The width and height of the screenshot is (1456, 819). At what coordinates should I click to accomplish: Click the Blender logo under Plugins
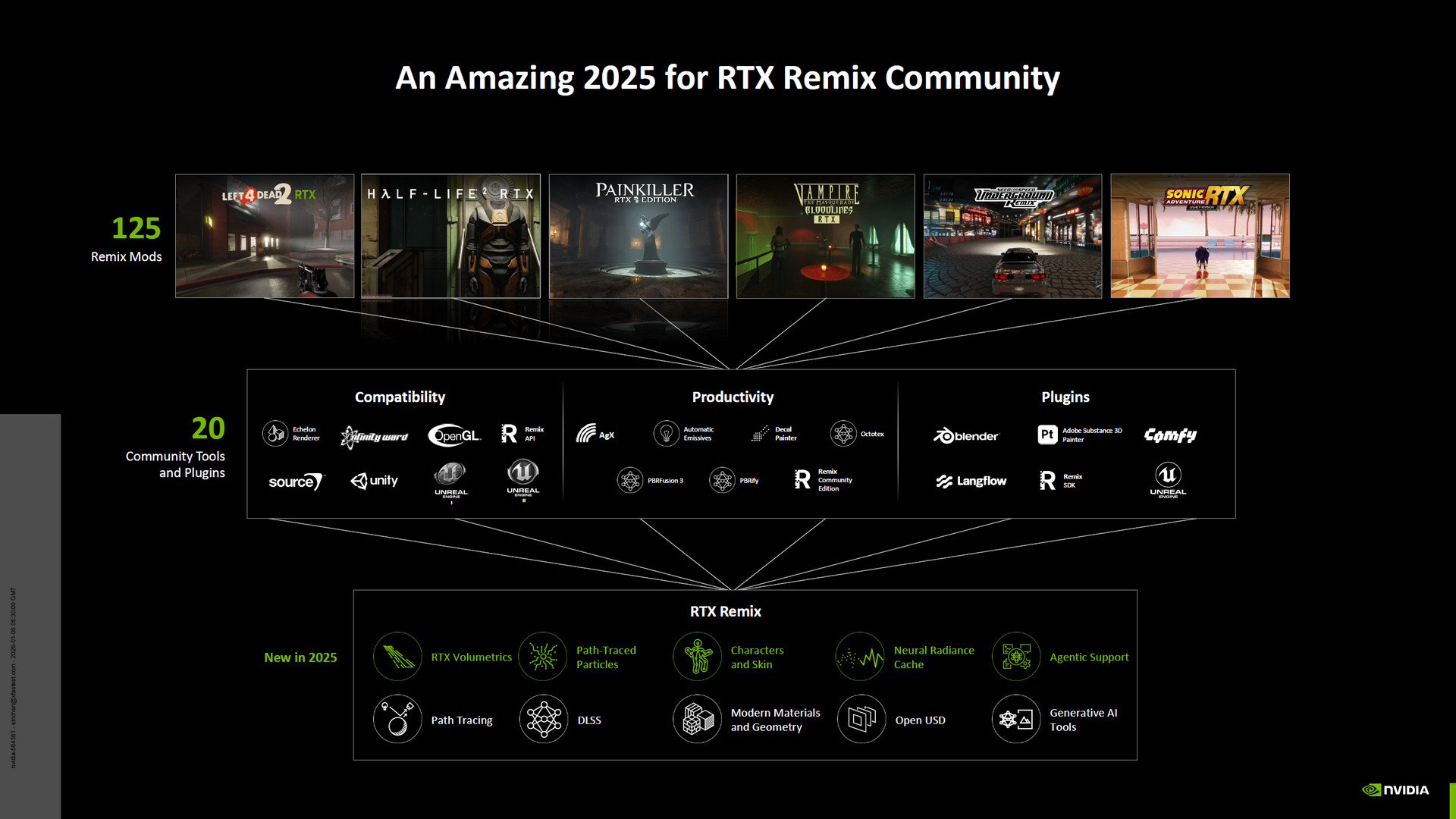(x=966, y=435)
